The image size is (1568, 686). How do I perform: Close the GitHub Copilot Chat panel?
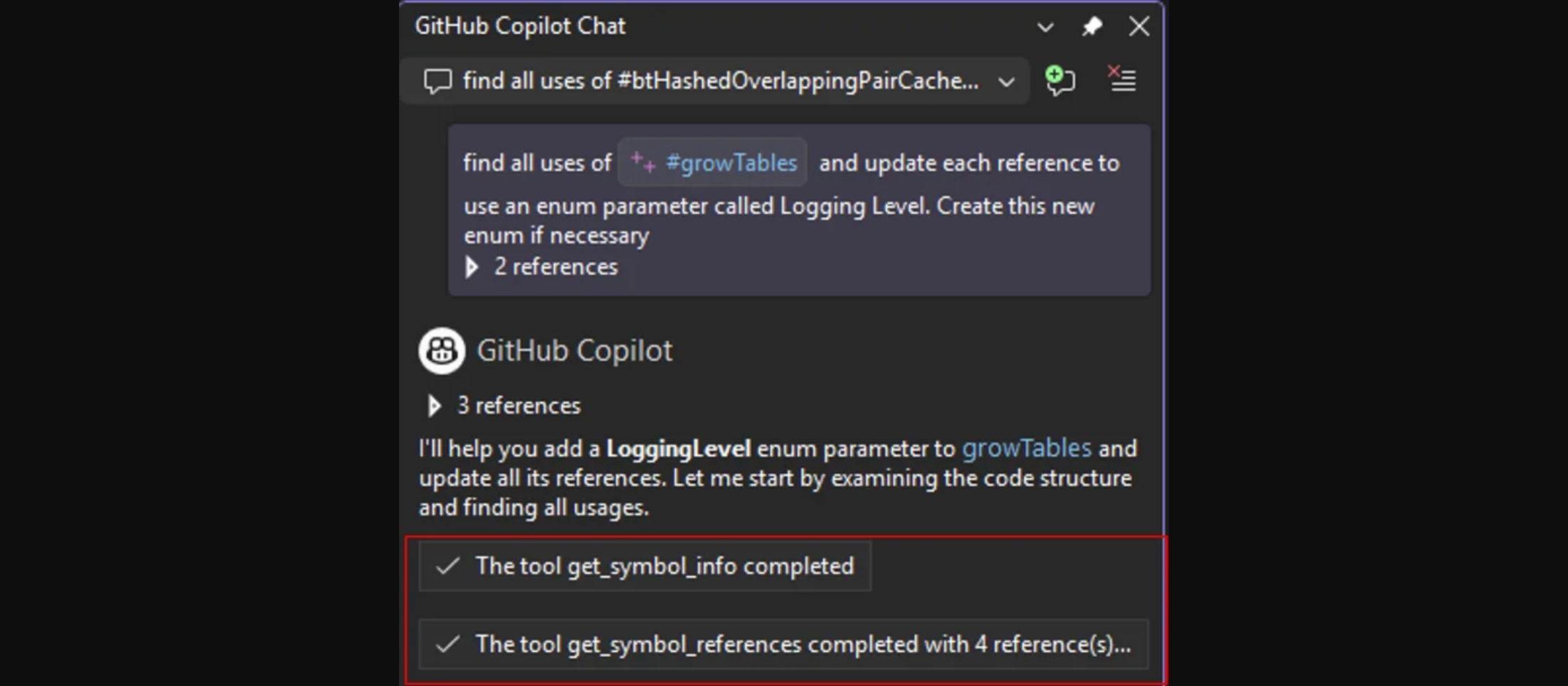coord(1139,27)
